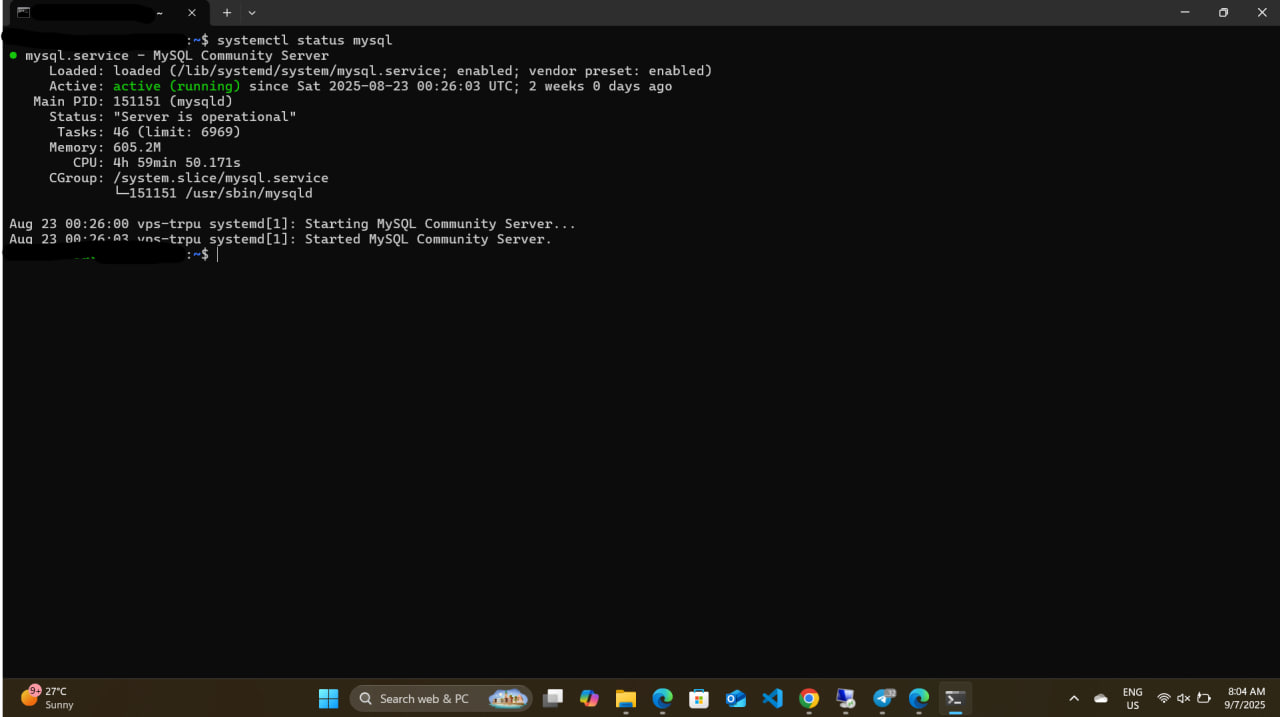Image resolution: width=1280 pixels, height=717 pixels.
Task: Open File Explorer from the taskbar
Action: (626, 698)
